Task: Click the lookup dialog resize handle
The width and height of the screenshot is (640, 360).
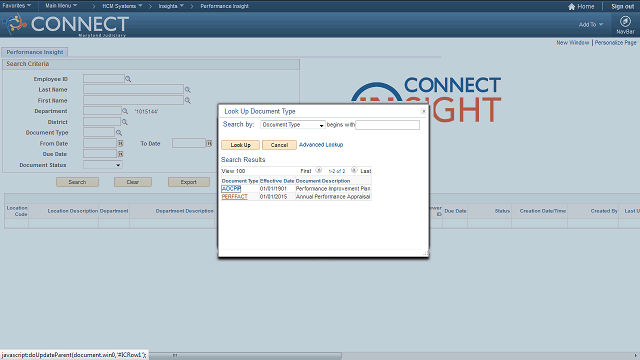Action: [x=425, y=253]
